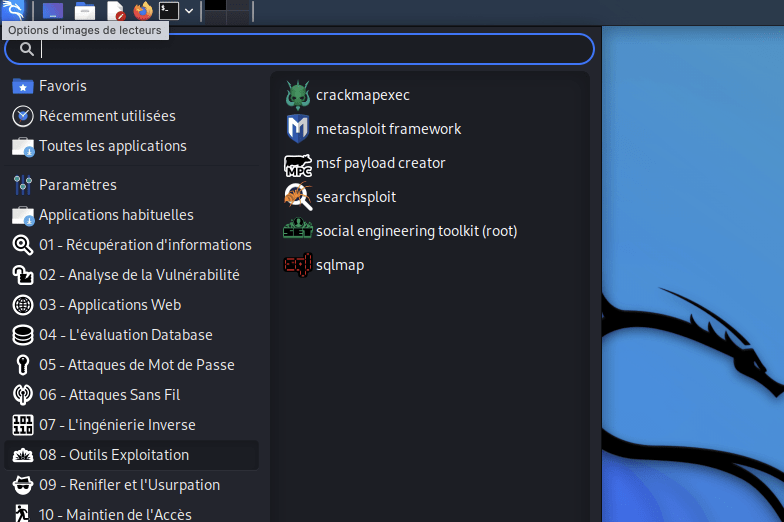The image size is (784, 522).
Task: Open searchsploit tool
Action: click(340, 197)
